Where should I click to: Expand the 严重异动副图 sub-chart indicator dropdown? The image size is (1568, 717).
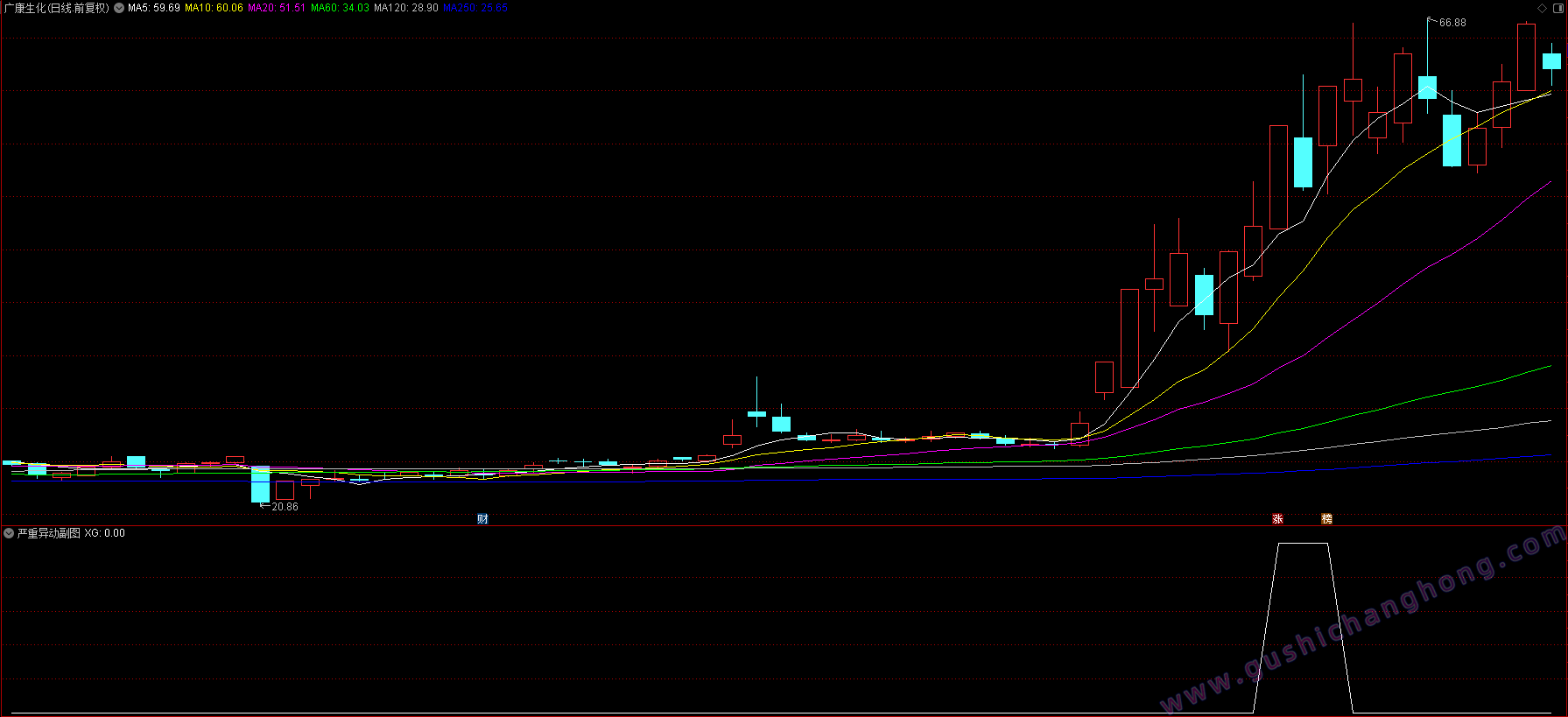click(9, 532)
